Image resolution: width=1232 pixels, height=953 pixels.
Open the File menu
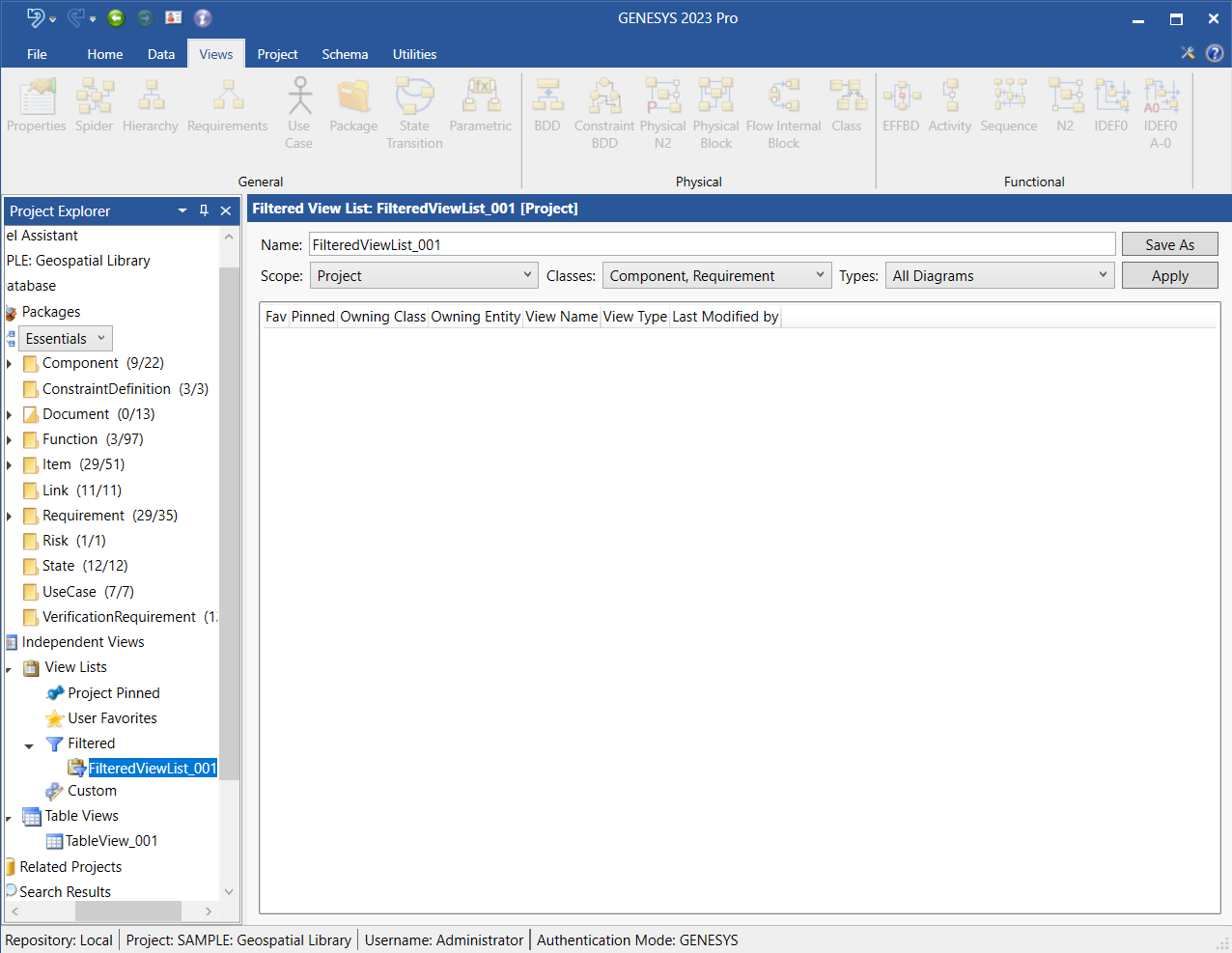tap(37, 54)
